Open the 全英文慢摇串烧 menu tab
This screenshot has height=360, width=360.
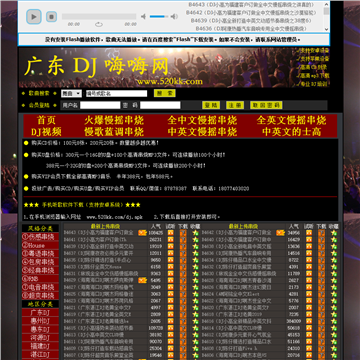[x=291, y=120]
